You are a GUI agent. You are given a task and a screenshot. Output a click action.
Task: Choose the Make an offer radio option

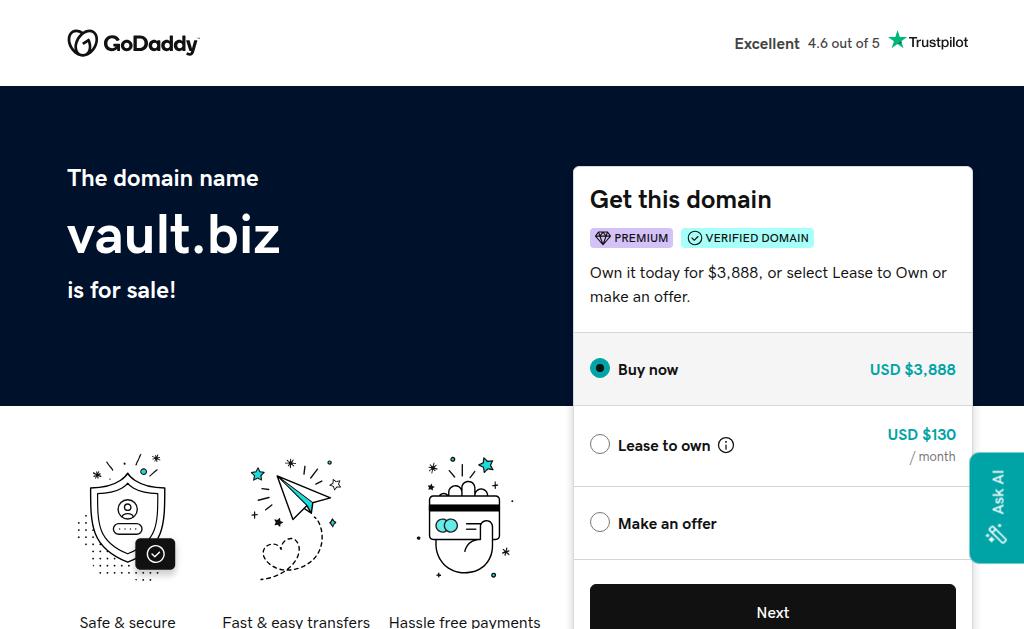pyautogui.click(x=600, y=522)
